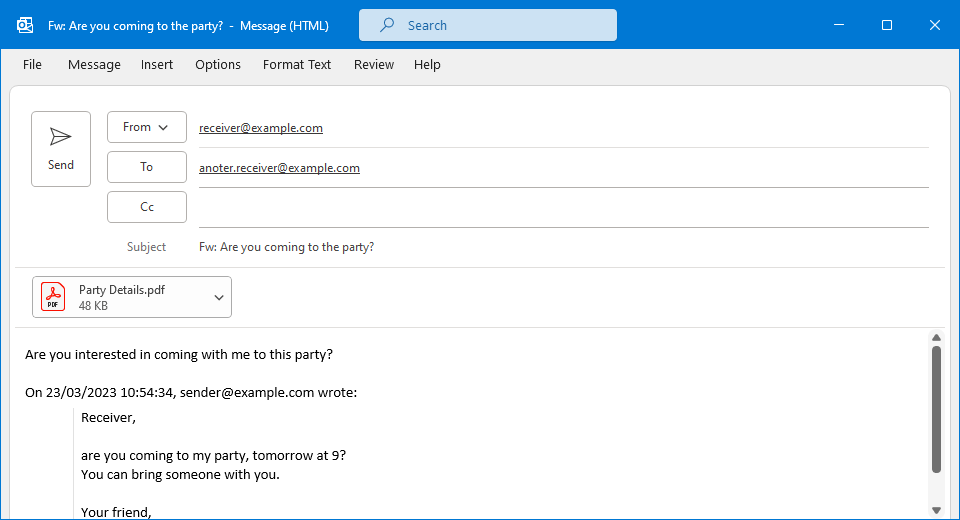The width and height of the screenshot is (960, 520).
Task: Open the Review tab
Action: point(374,64)
